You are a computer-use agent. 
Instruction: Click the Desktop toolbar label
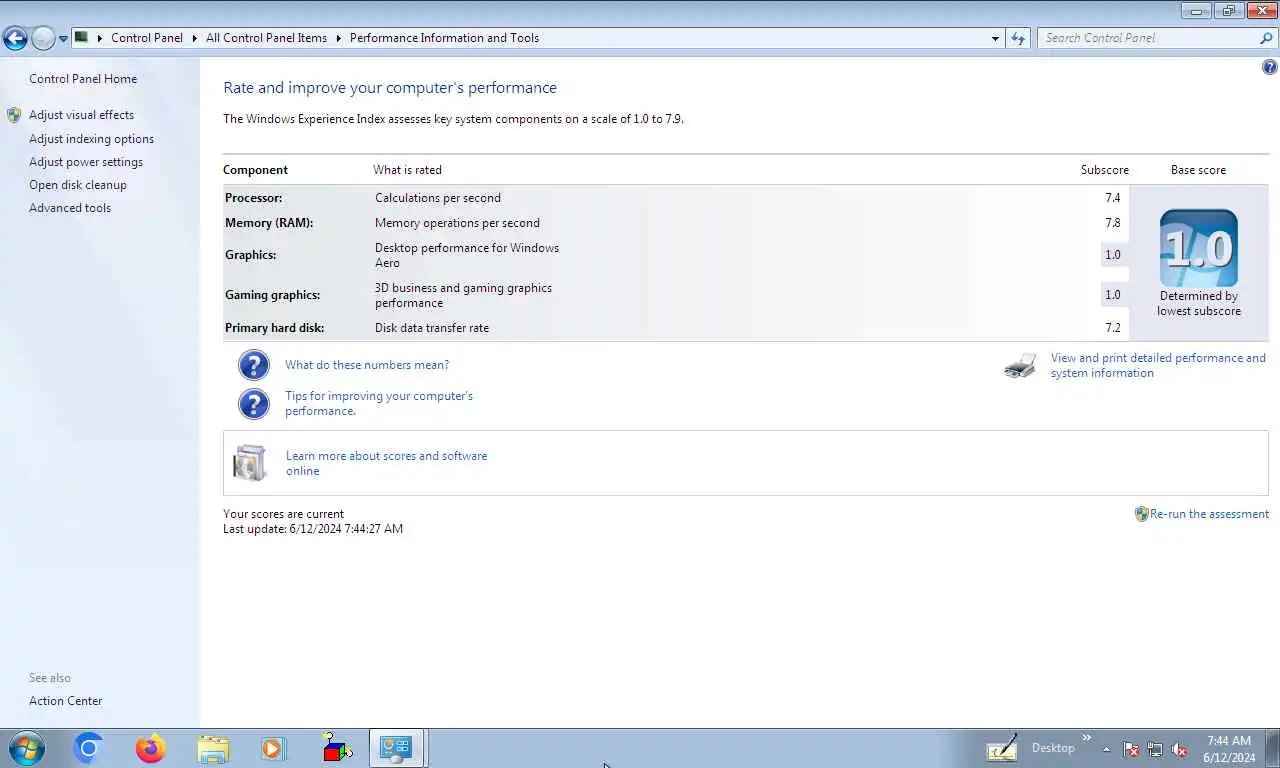(x=1053, y=748)
